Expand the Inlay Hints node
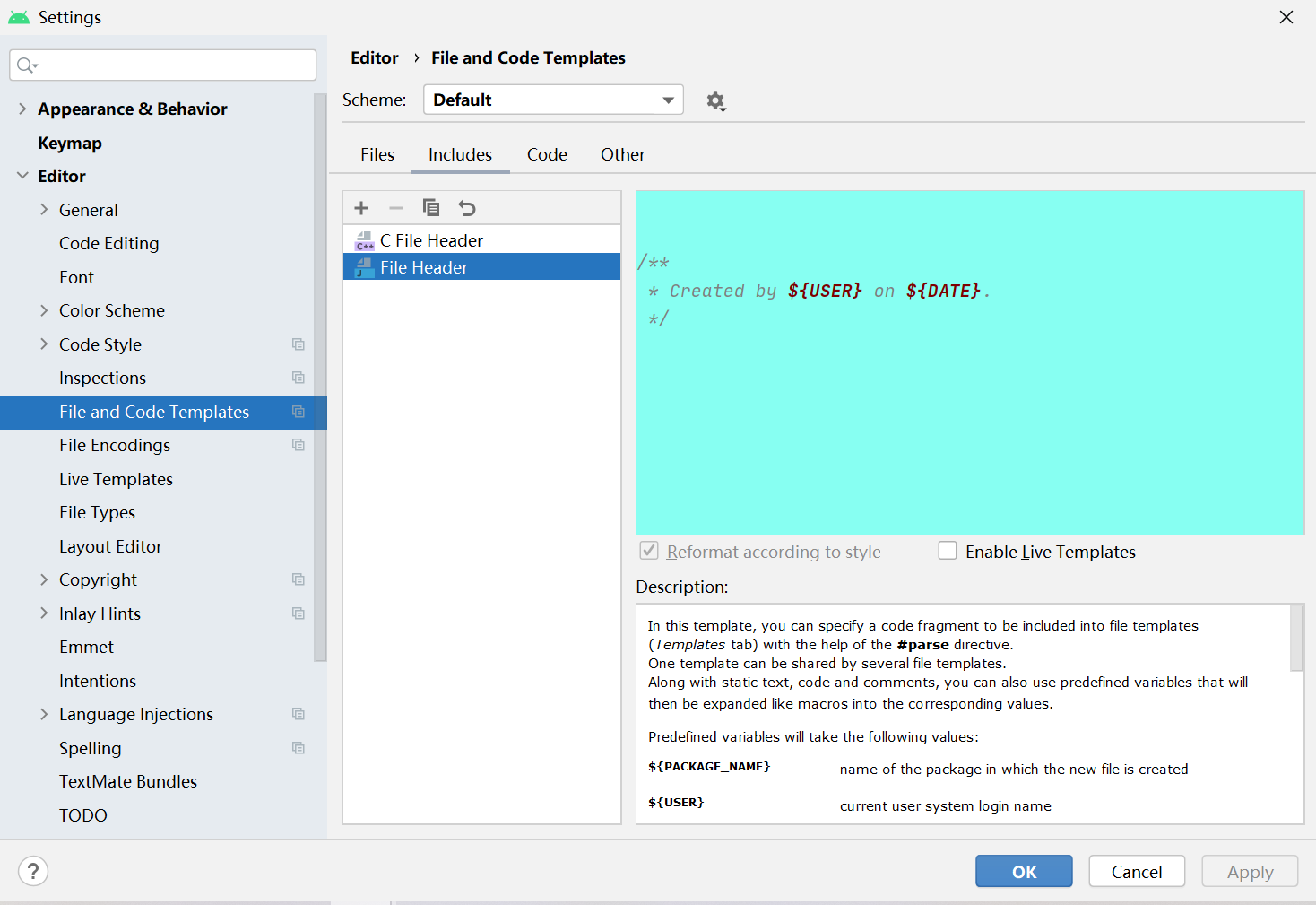This screenshot has width=1316, height=905. (44, 613)
